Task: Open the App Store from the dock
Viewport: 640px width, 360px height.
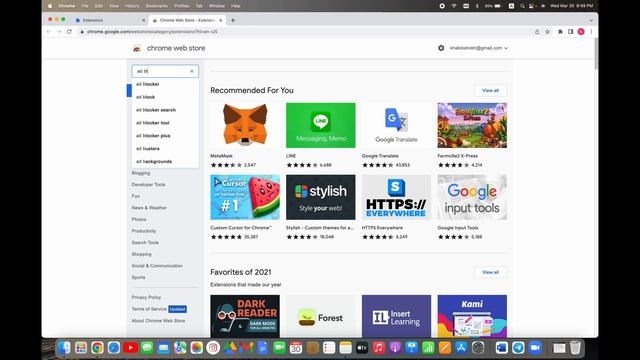Action: [461, 347]
